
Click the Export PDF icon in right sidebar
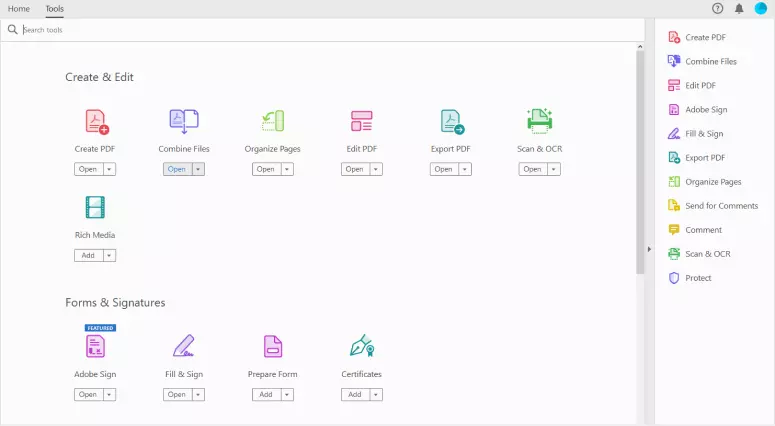point(674,158)
